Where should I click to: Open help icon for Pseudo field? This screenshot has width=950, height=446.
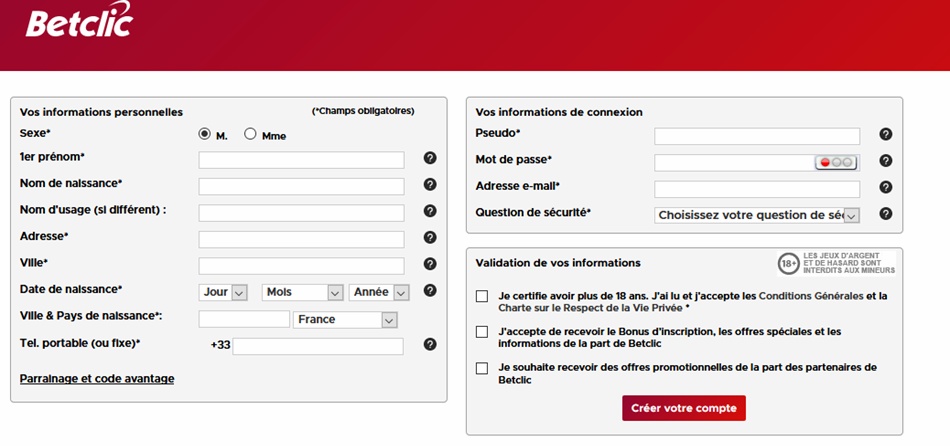point(886,135)
